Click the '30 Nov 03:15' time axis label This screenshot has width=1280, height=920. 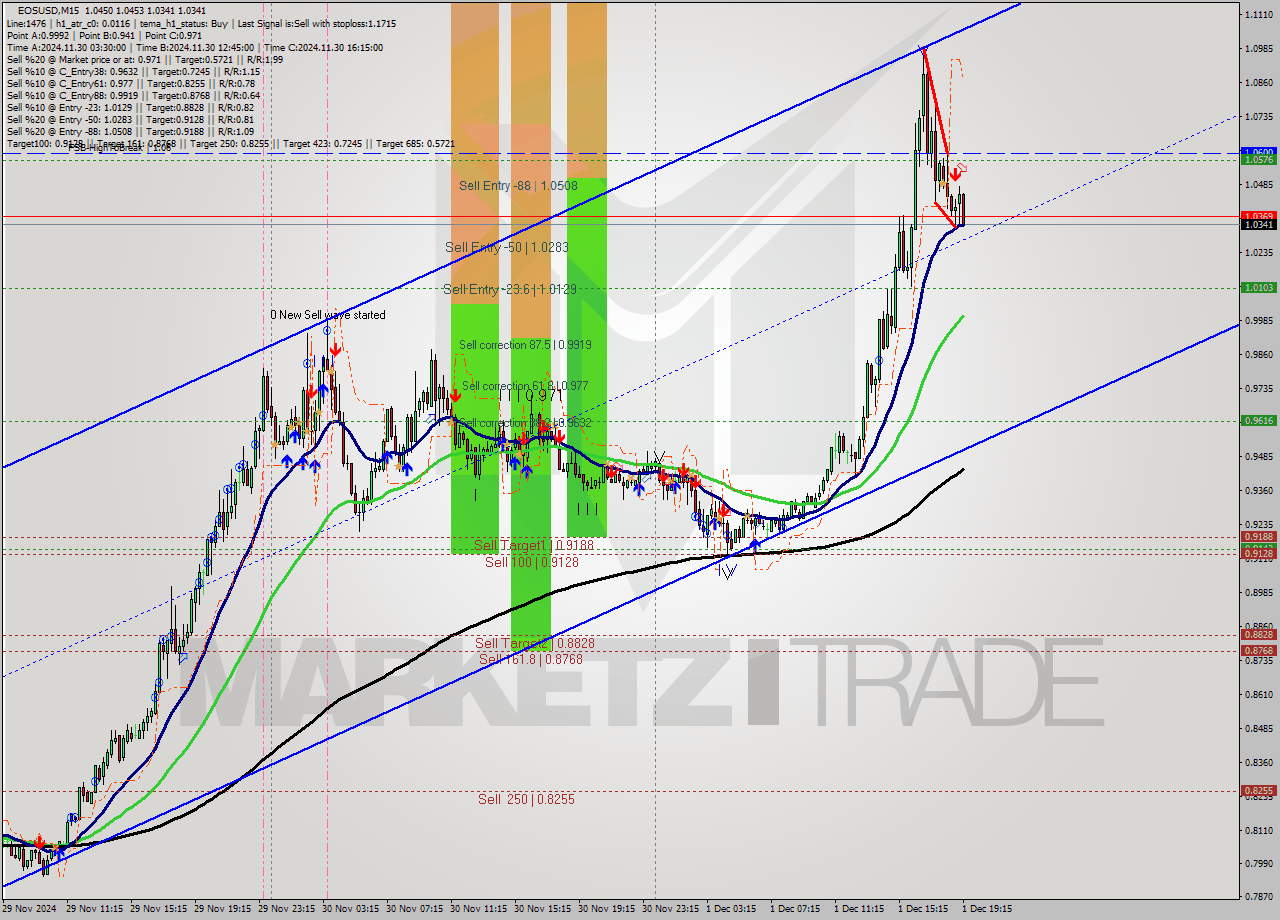click(x=351, y=909)
